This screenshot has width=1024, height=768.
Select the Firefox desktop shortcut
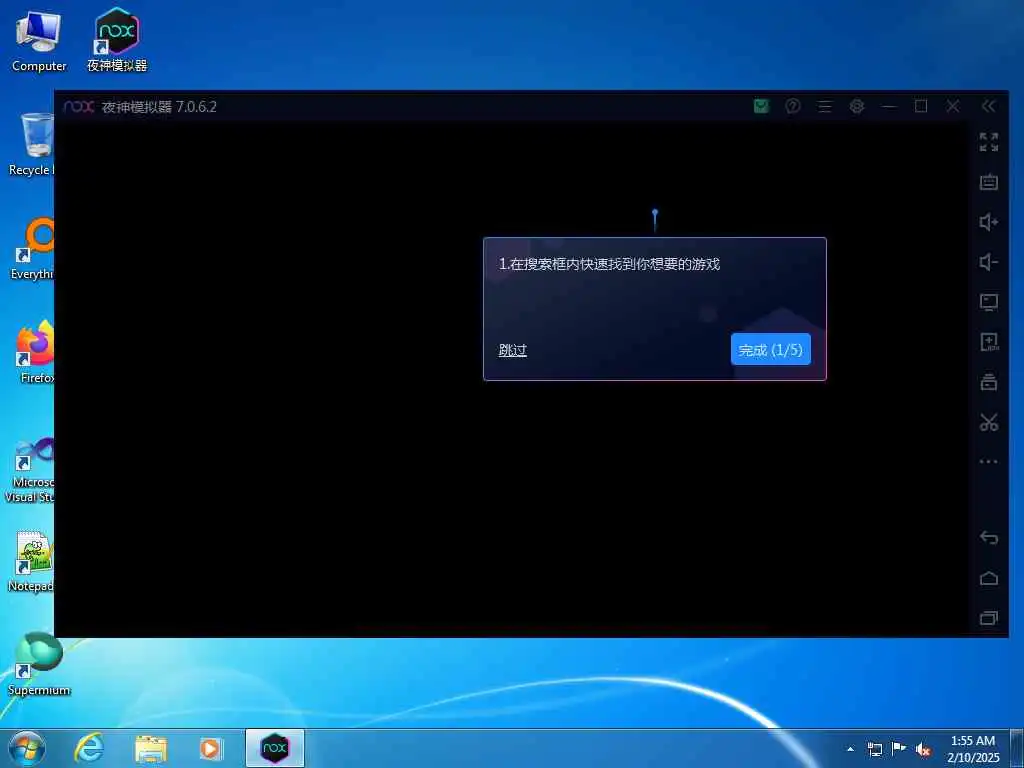[34, 352]
